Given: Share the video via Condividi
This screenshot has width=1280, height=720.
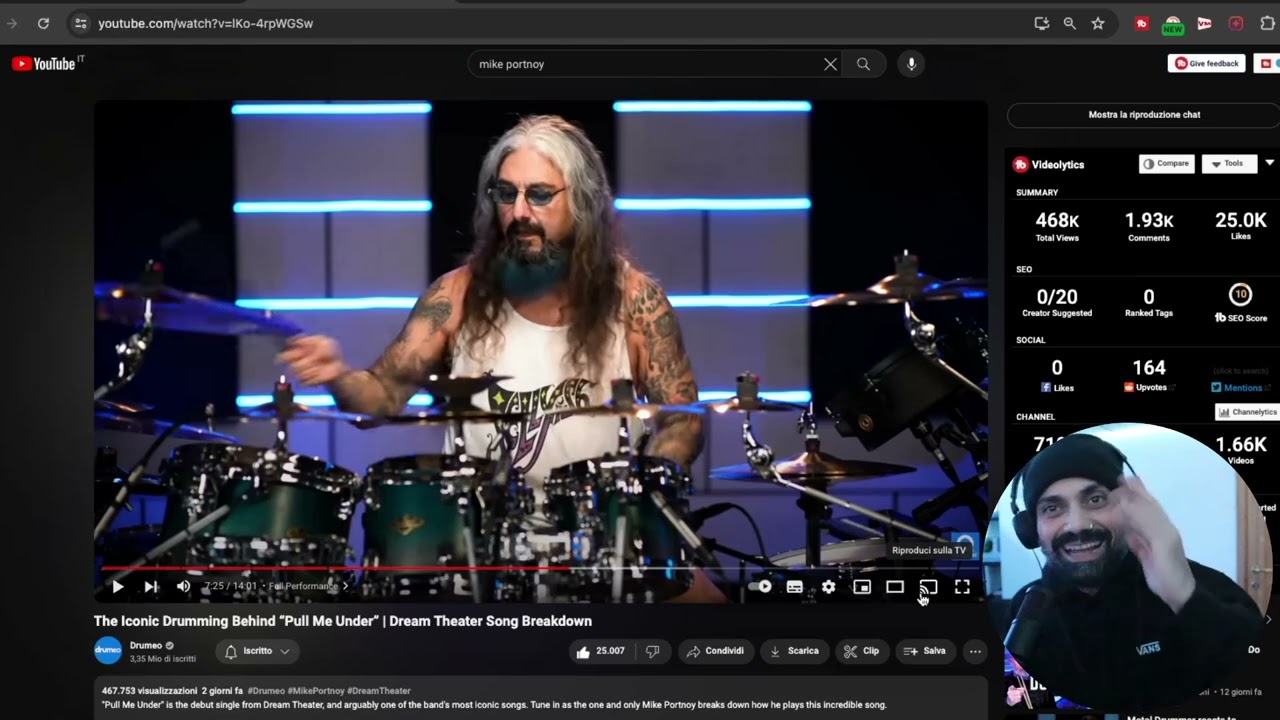Looking at the screenshot, I should [x=716, y=651].
